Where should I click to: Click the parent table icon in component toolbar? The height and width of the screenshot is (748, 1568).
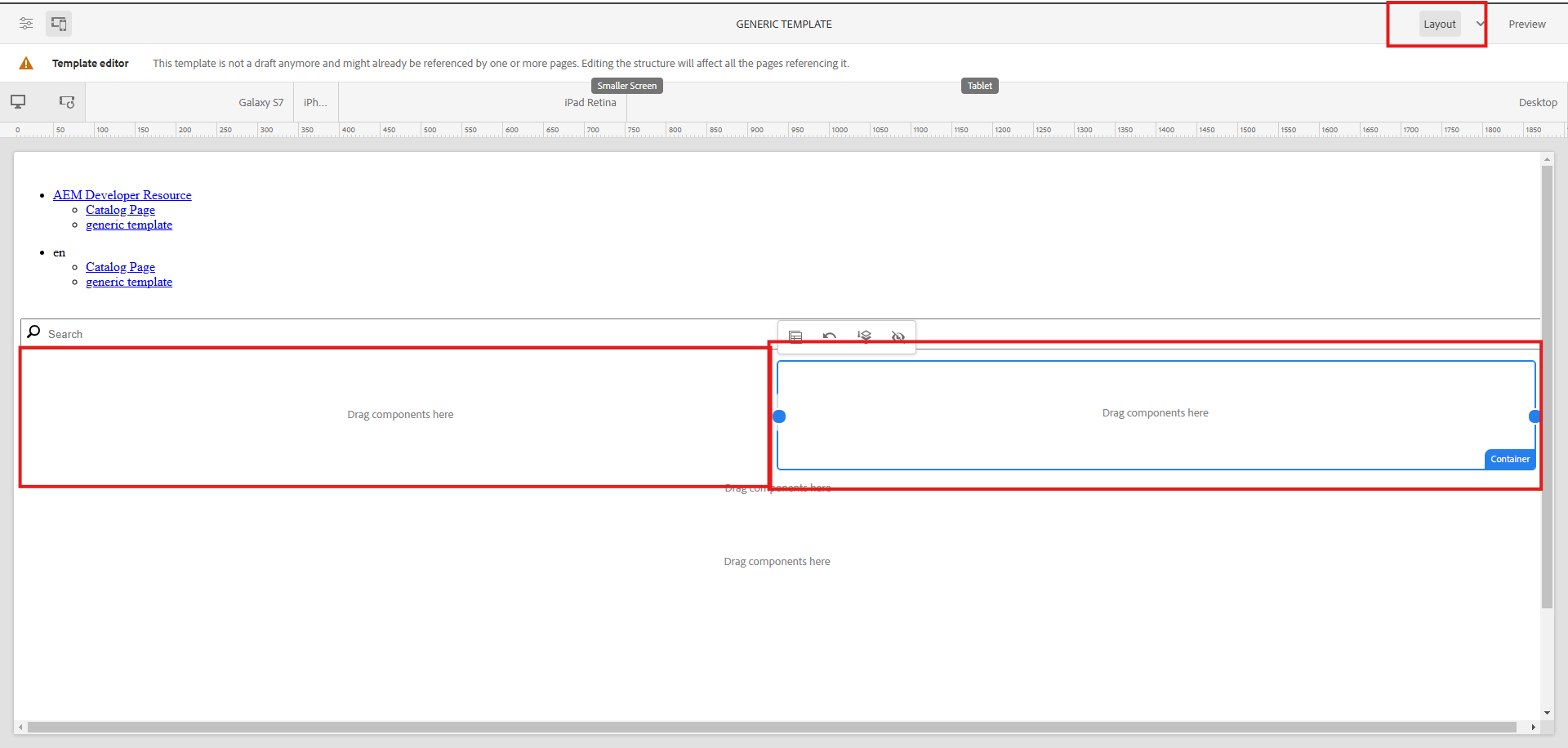point(795,336)
